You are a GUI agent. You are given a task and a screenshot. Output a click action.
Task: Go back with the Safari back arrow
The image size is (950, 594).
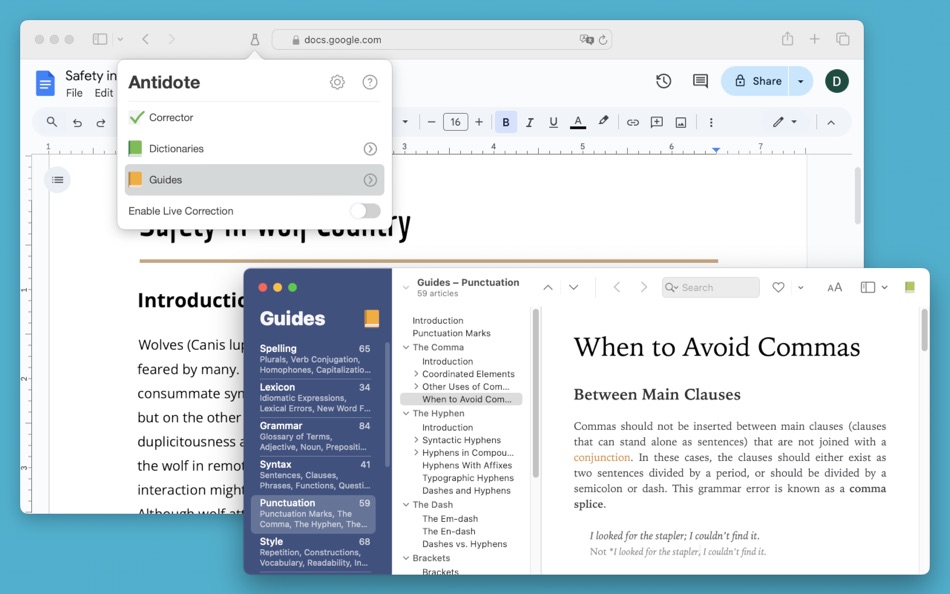tap(145, 39)
